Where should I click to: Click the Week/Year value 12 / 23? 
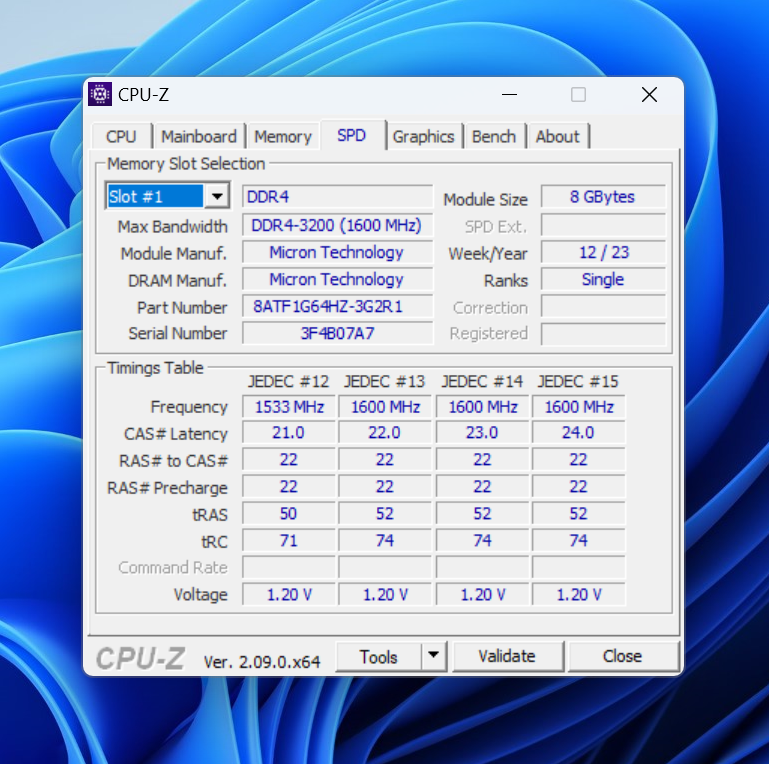603,253
